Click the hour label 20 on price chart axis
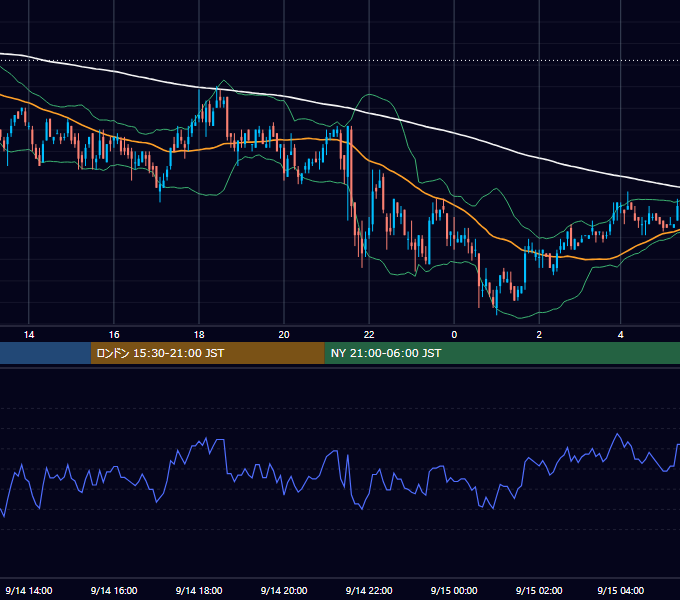The height and width of the screenshot is (600, 680). coord(284,335)
